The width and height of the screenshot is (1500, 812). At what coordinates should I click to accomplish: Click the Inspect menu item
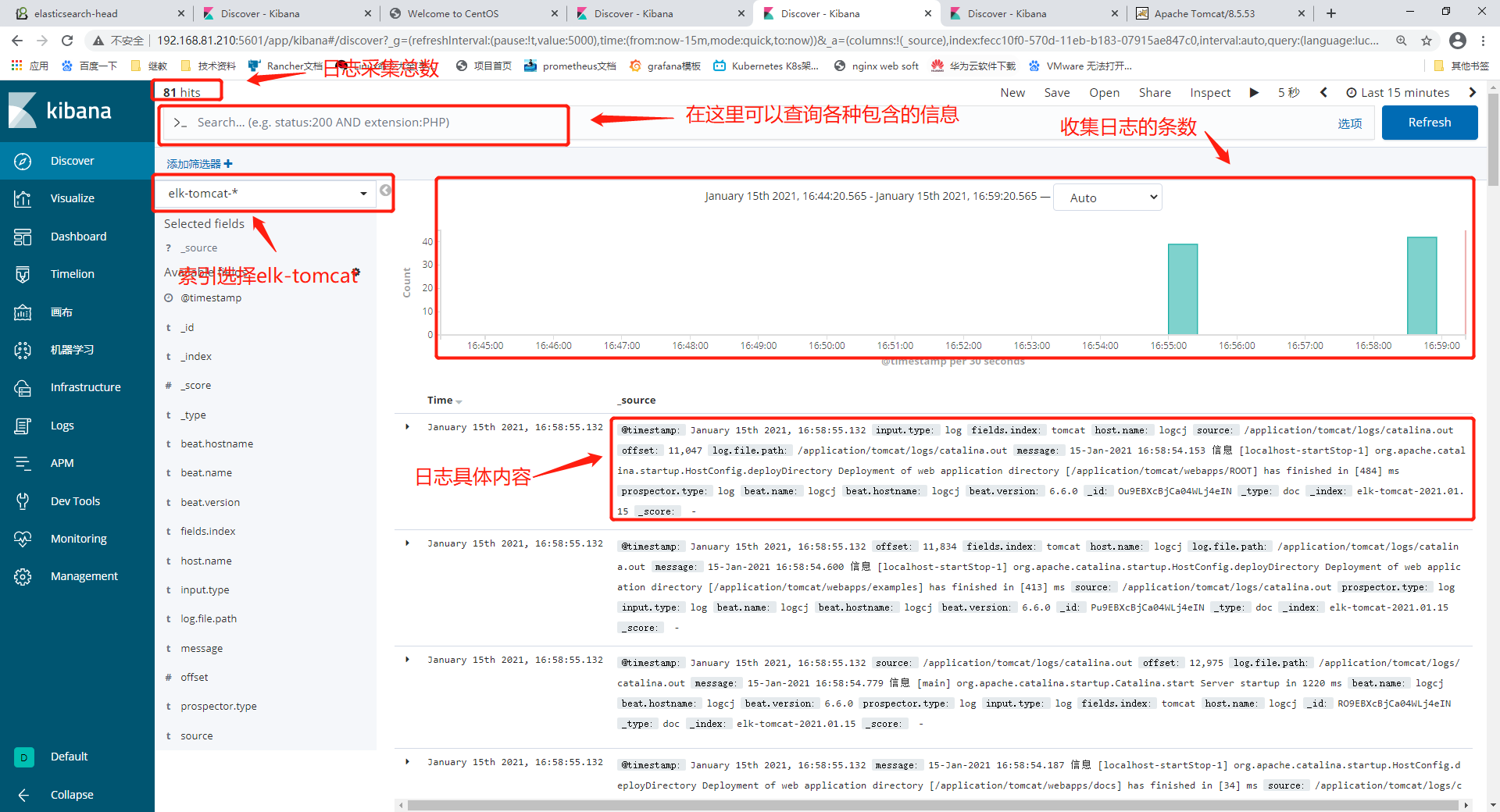click(x=1209, y=92)
